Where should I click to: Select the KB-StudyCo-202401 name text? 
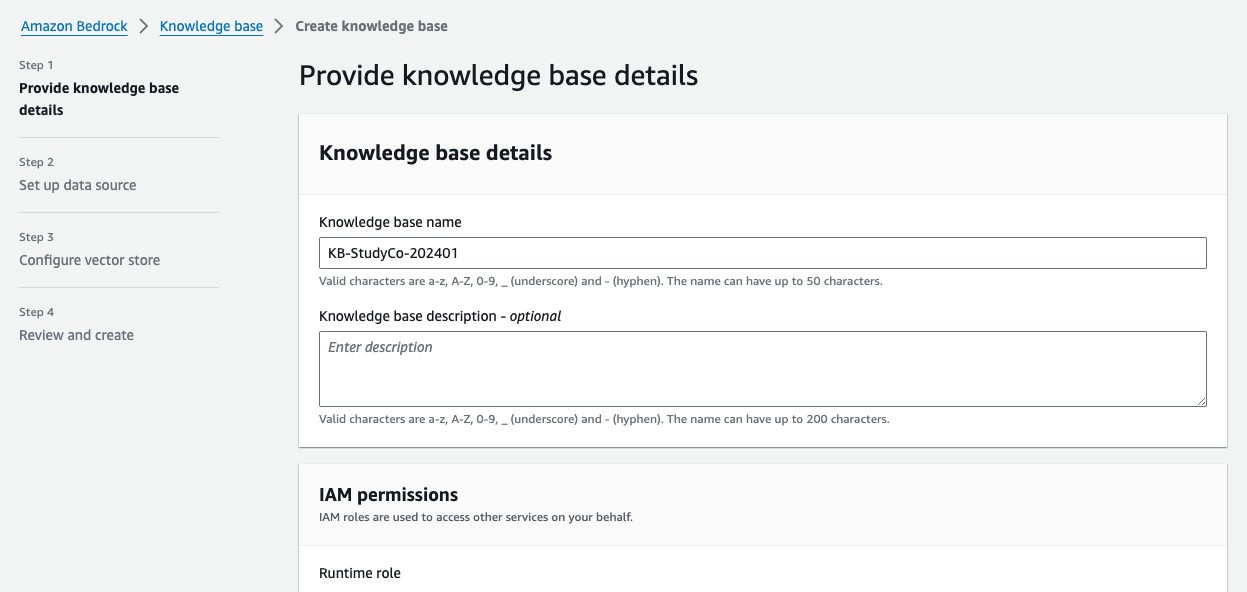pyautogui.click(x=392, y=252)
